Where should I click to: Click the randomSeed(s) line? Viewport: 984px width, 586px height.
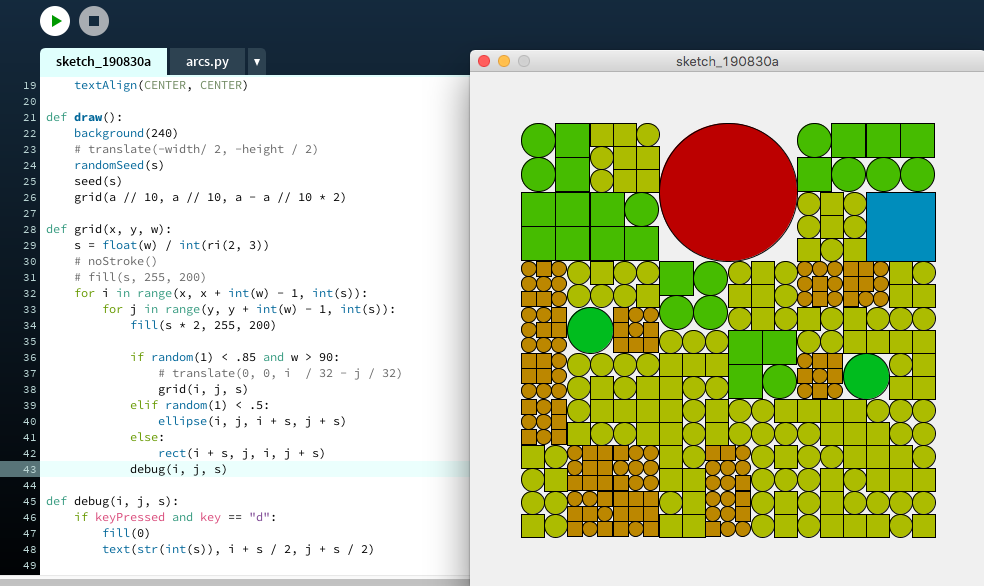pyautogui.click(x=119, y=165)
